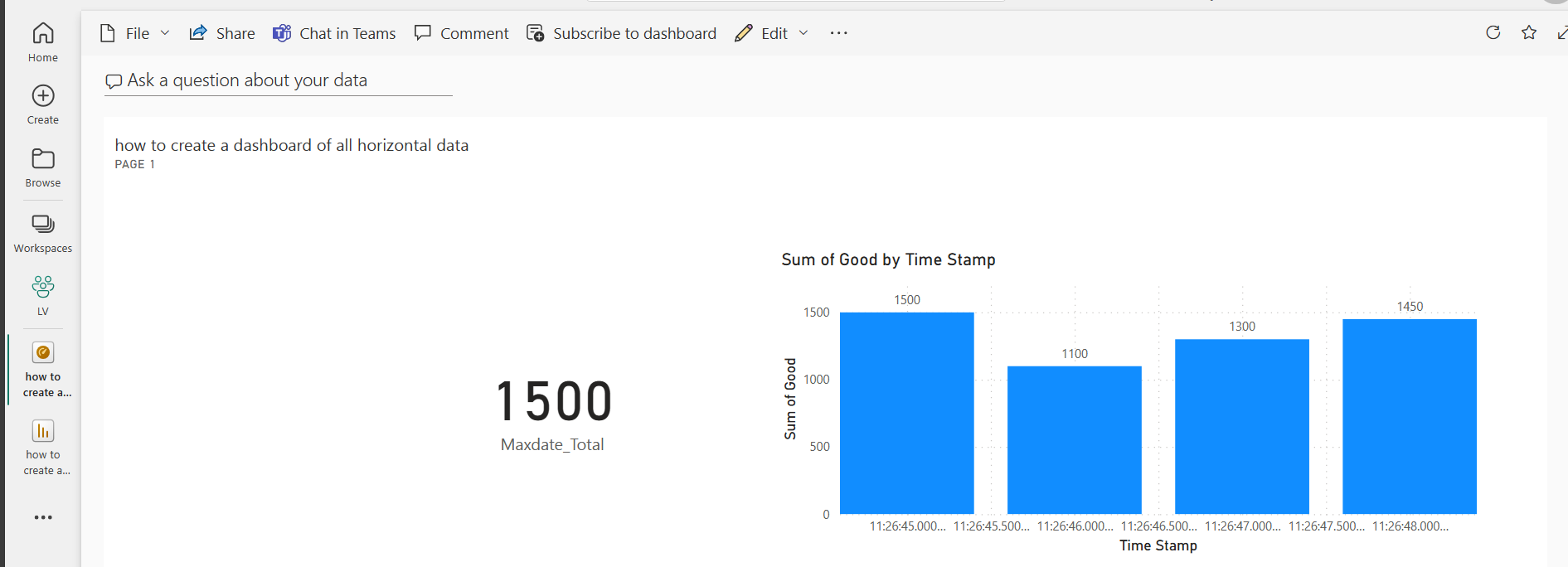
Task: Open the Create page
Action: point(43,104)
